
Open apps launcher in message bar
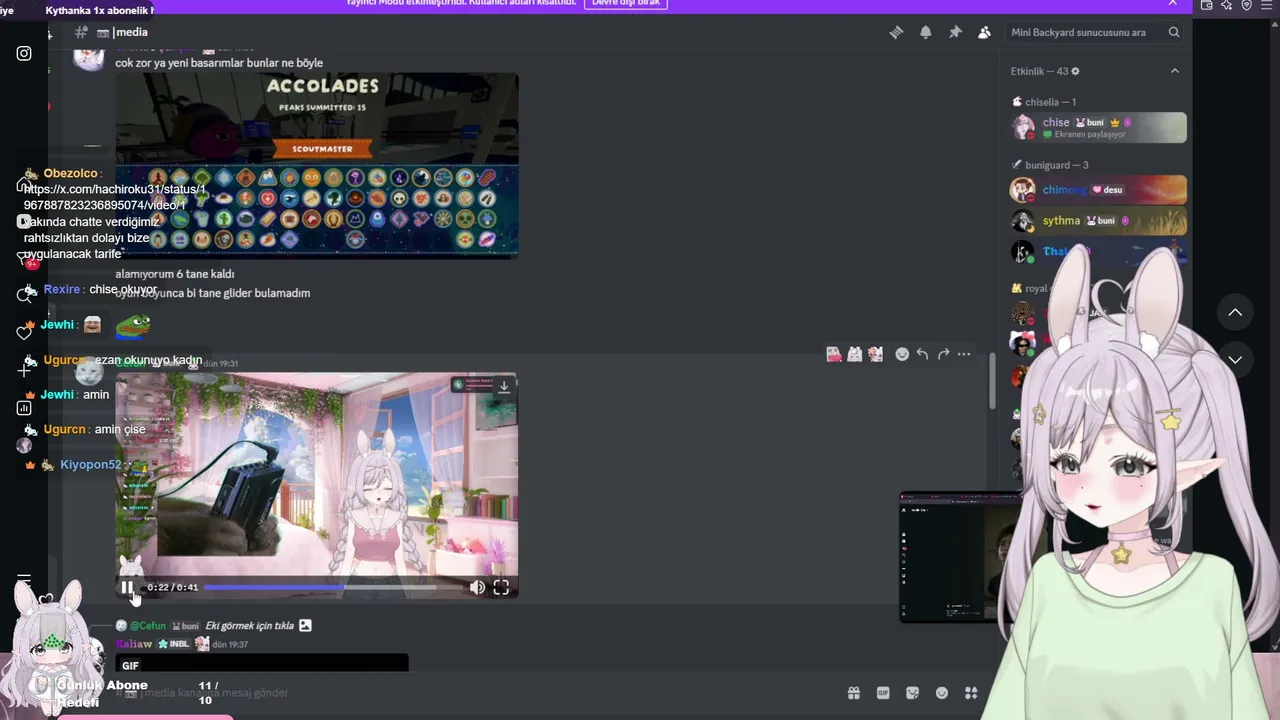(x=971, y=693)
